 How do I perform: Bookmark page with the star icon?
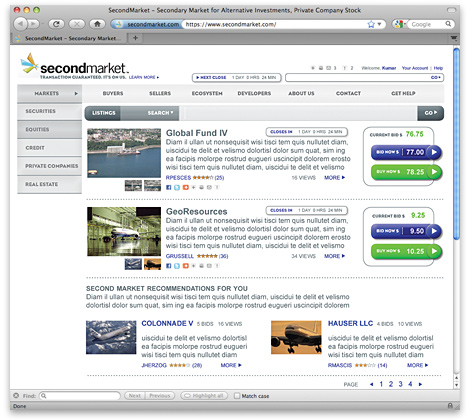371,24
